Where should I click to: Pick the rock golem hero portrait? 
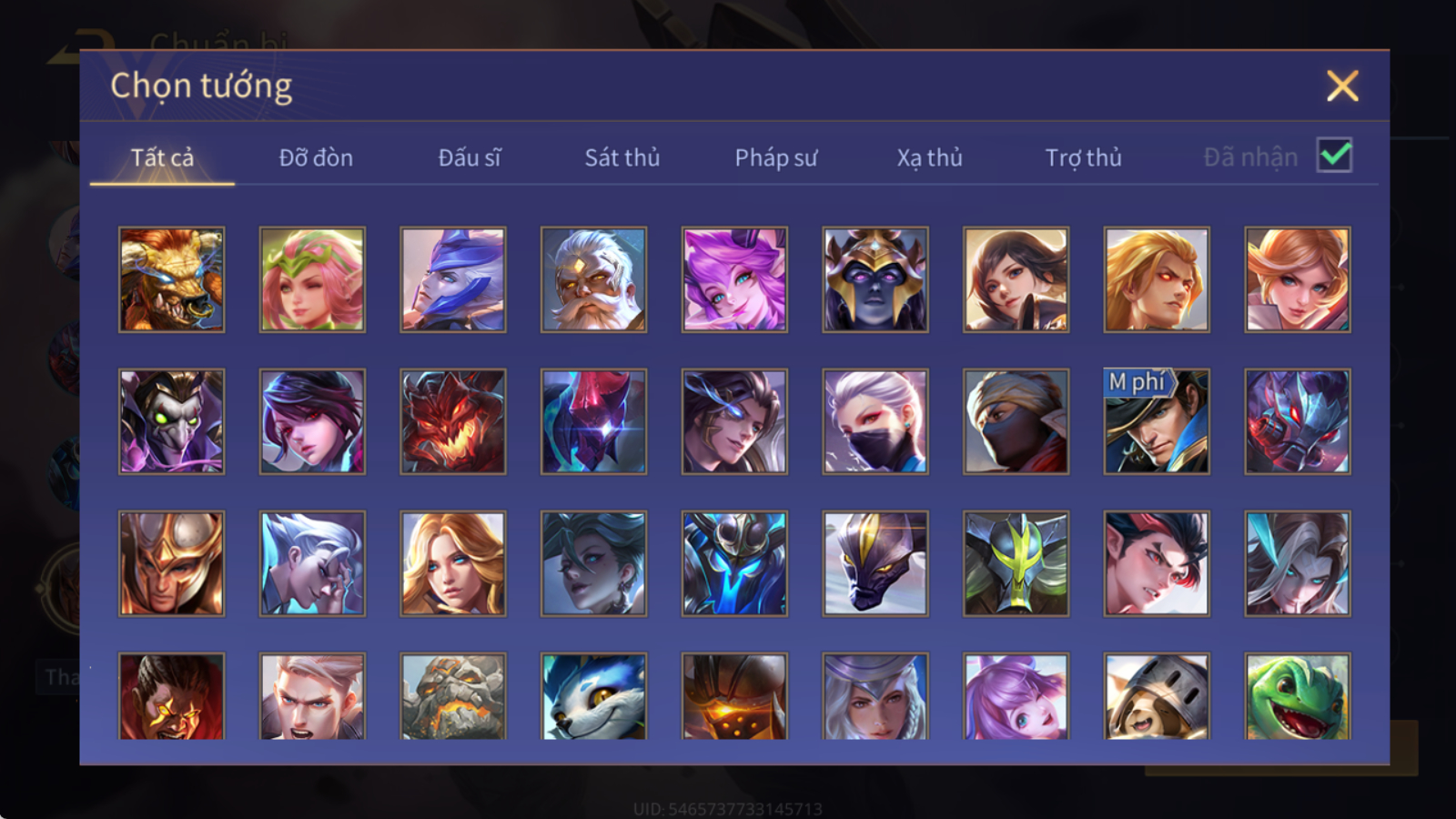click(452, 696)
